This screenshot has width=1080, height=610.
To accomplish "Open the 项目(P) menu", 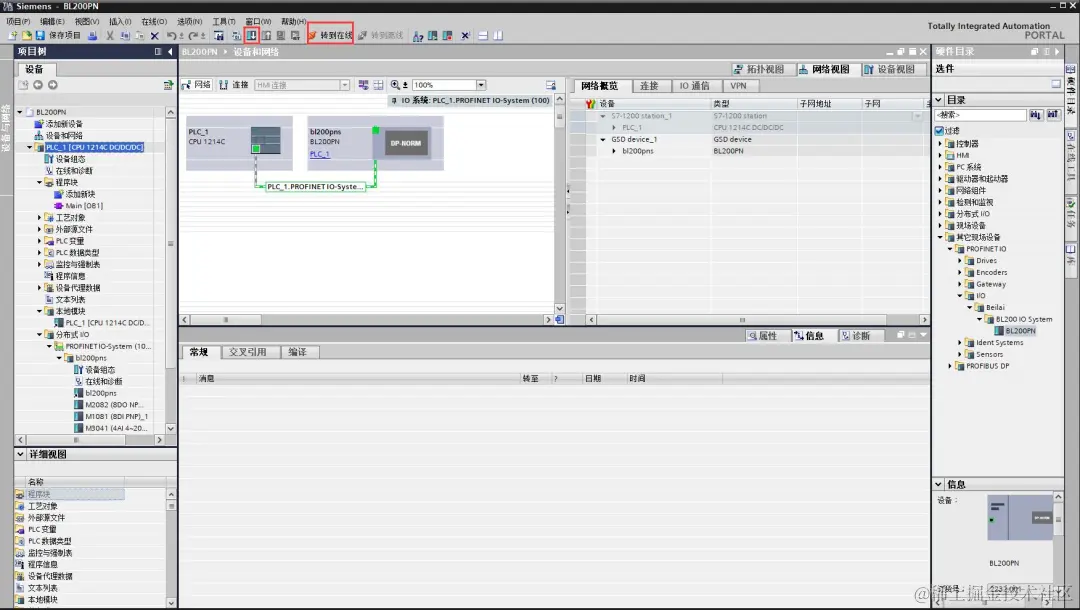I will coord(18,21).
